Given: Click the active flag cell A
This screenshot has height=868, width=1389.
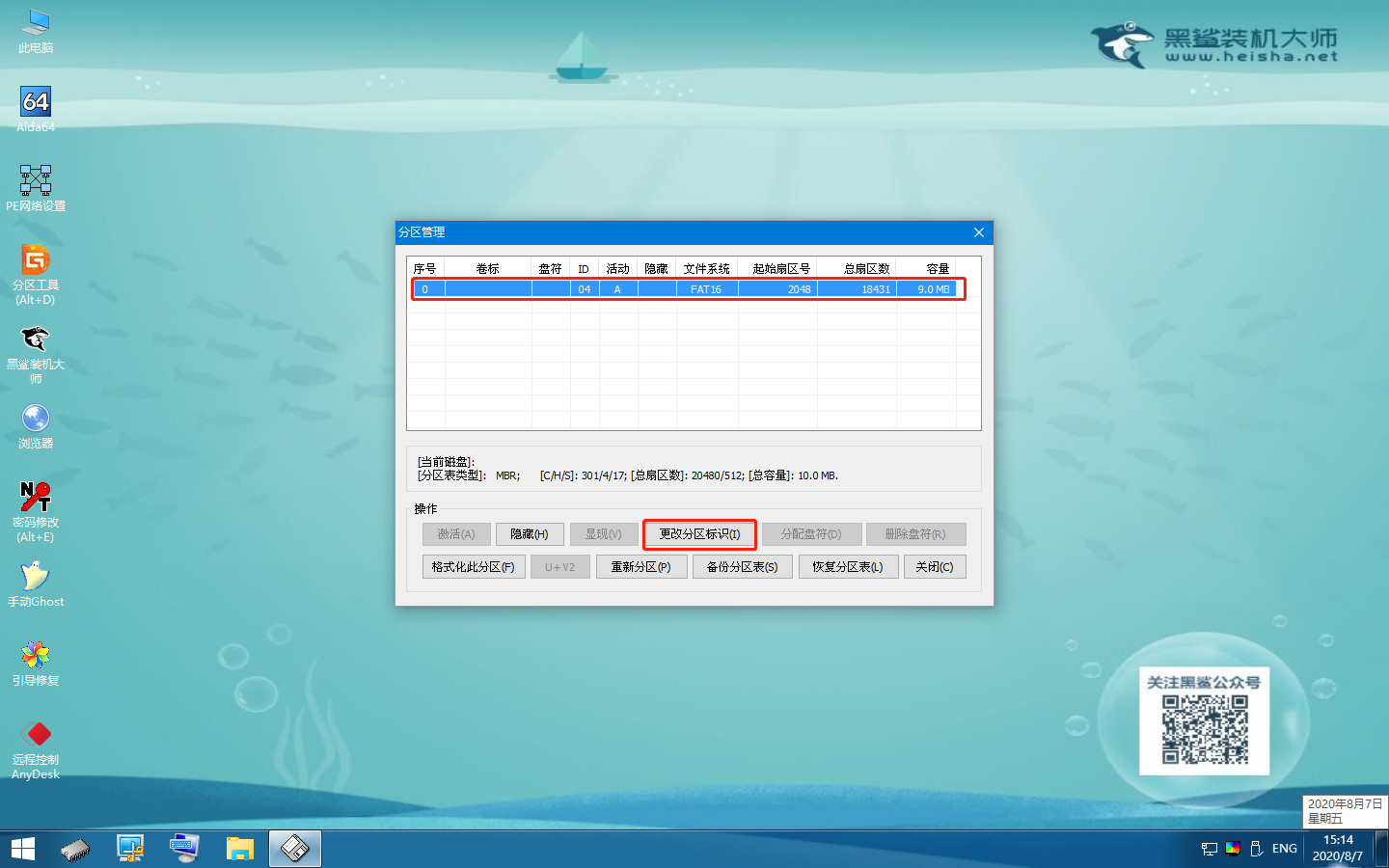Looking at the screenshot, I should point(617,289).
